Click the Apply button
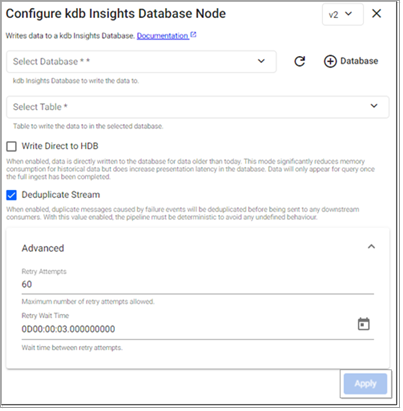 365,384
